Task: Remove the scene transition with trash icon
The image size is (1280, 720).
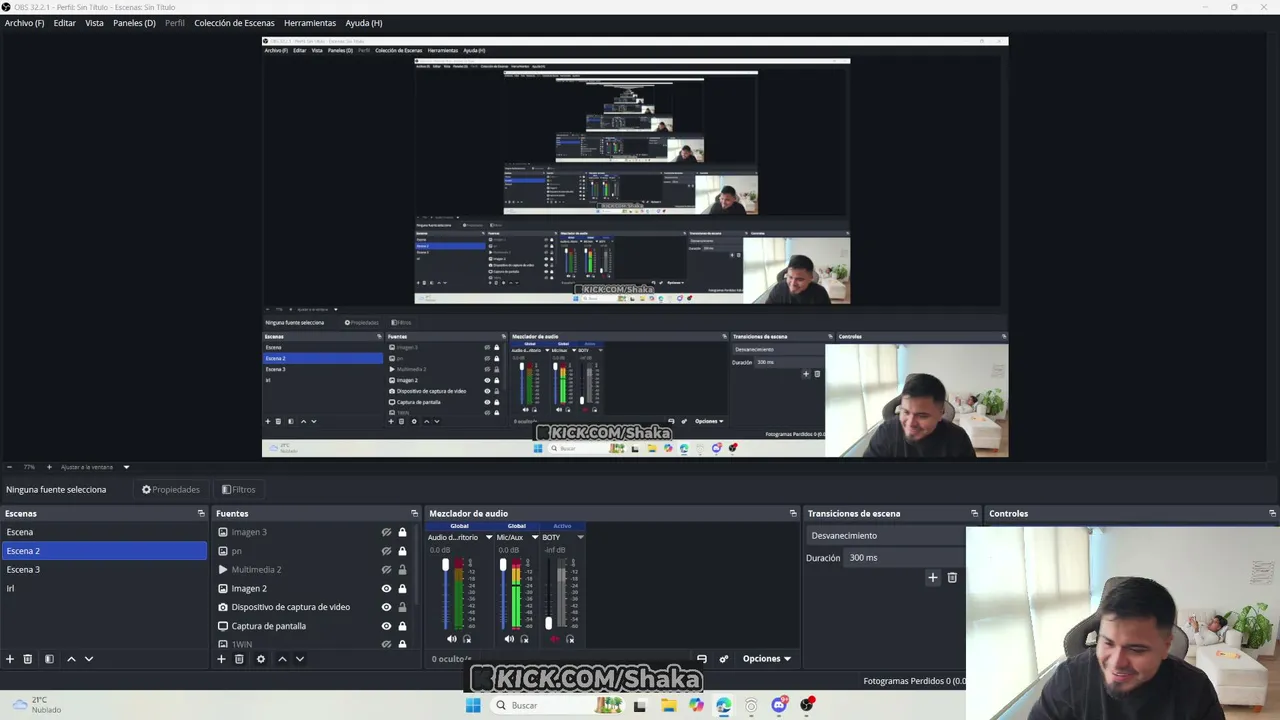Action: click(952, 577)
